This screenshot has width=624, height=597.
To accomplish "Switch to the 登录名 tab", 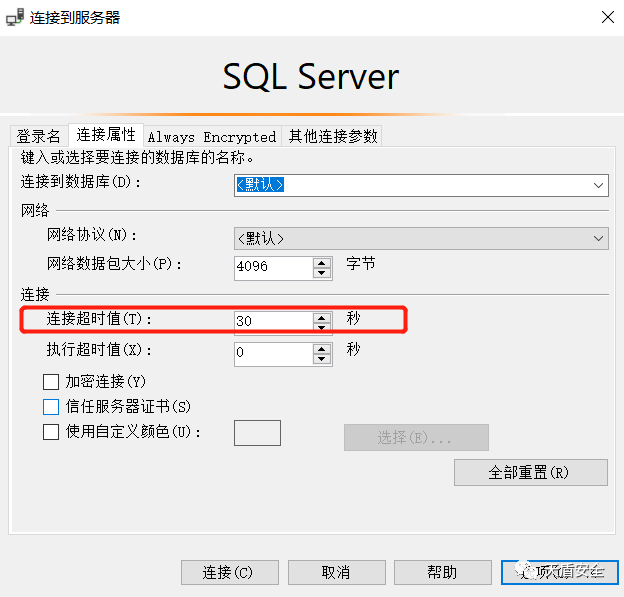I will pyautogui.click(x=39, y=136).
